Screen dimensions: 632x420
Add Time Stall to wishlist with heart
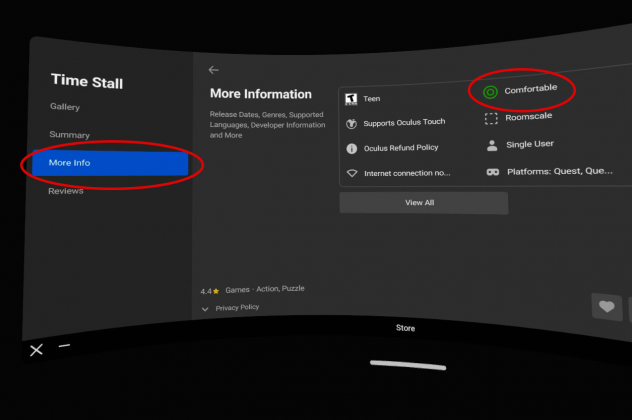(607, 307)
